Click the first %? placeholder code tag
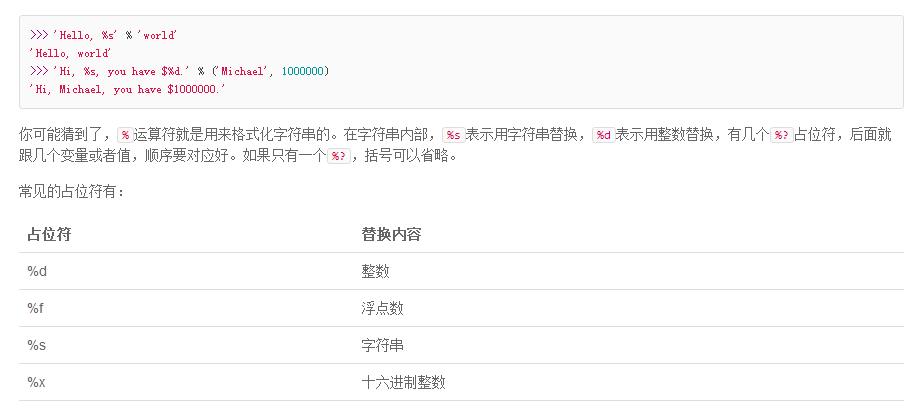Viewport: 913px width, 410px height. click(782, 135)
